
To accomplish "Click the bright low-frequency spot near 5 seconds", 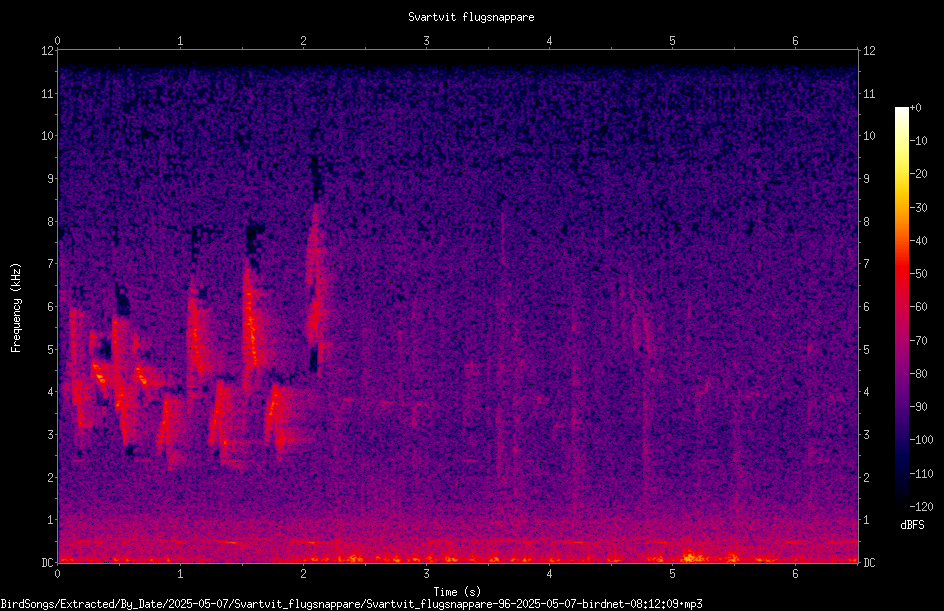I will point(691,557).
